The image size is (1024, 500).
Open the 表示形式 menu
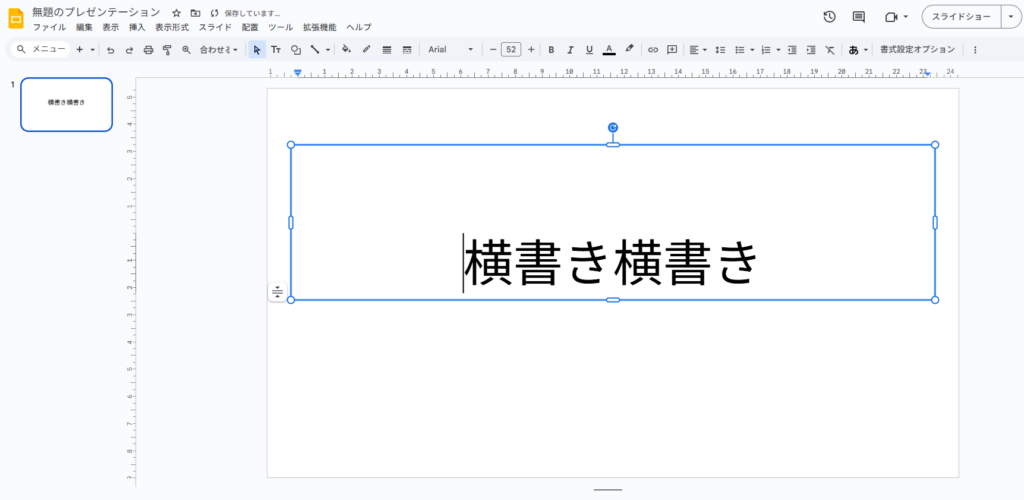pyautogui.click(x=172, y=27)
